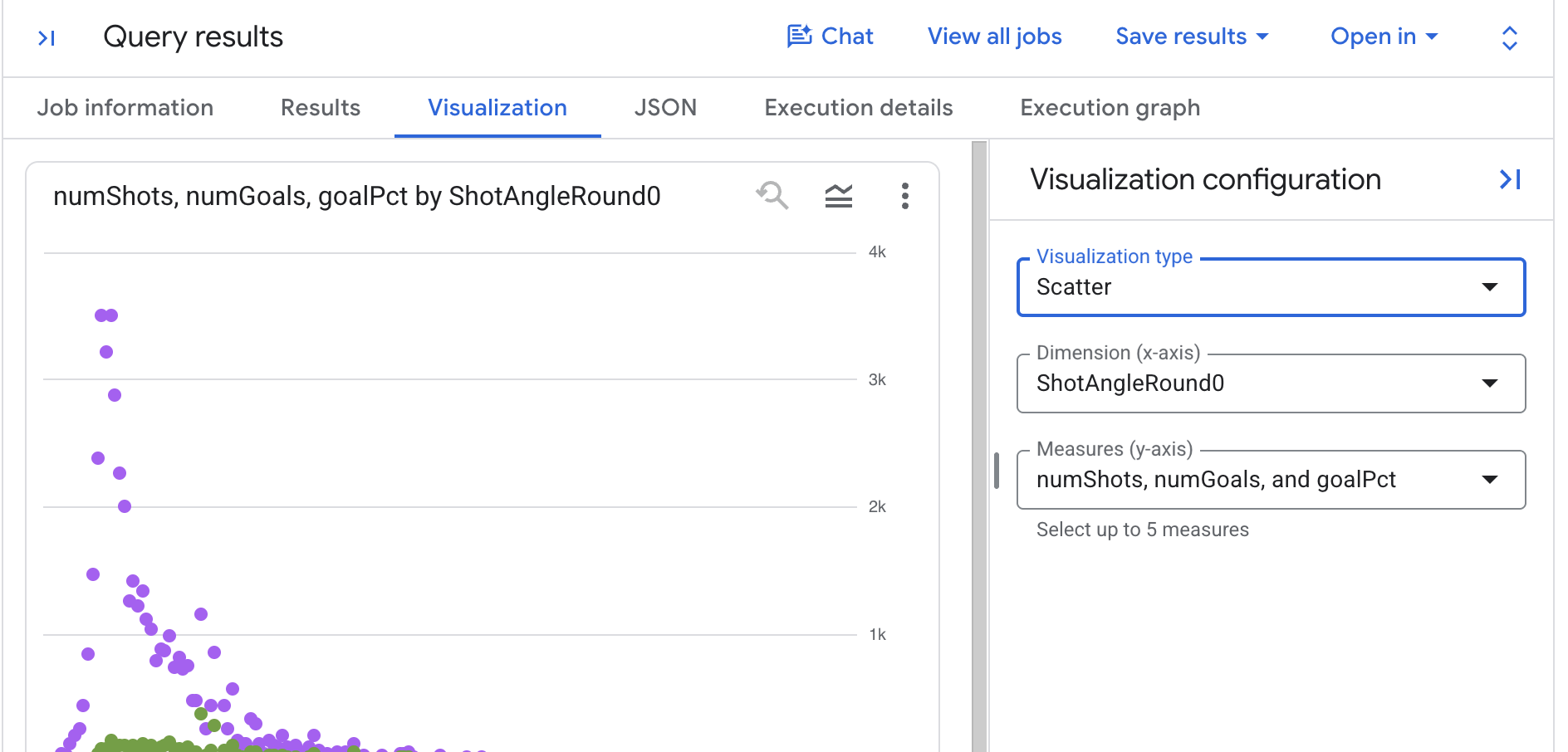Expand or collapse results pane arrows
1568x752 pixels.
(x=1510, y=37)
